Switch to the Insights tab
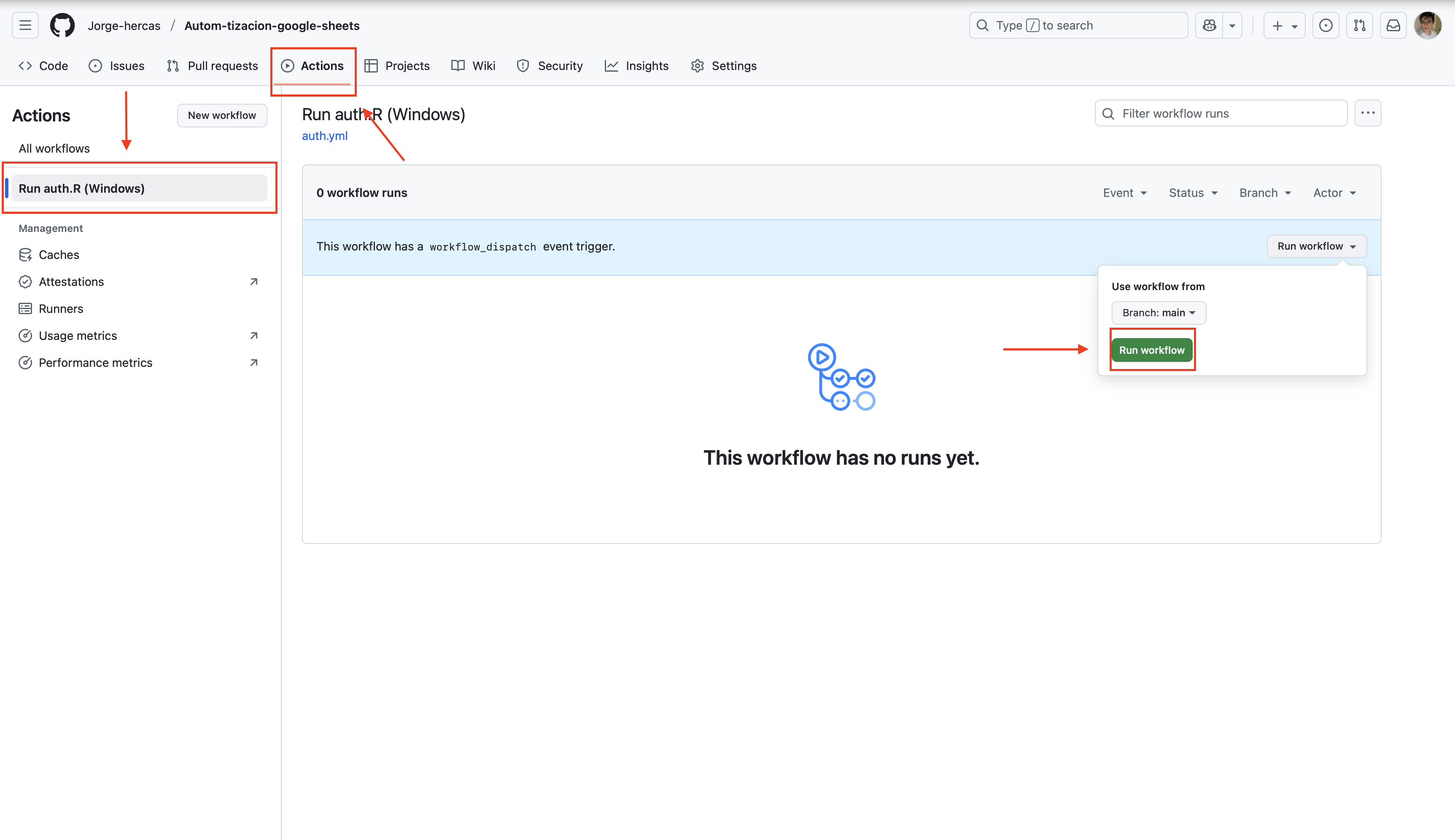 point(636,66)
